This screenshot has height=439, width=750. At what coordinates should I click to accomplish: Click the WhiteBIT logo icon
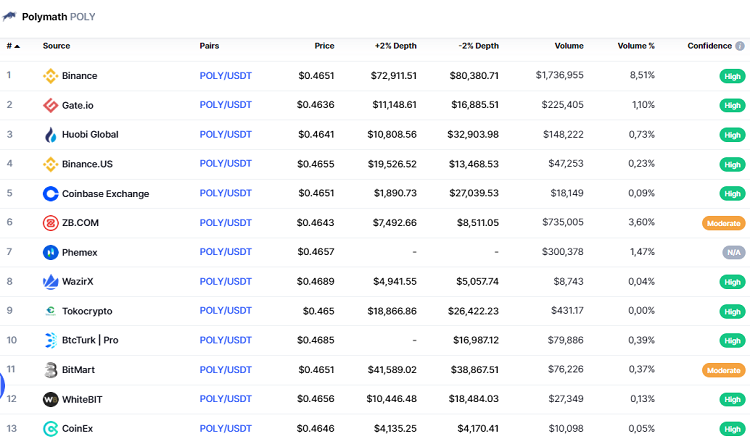51,399
